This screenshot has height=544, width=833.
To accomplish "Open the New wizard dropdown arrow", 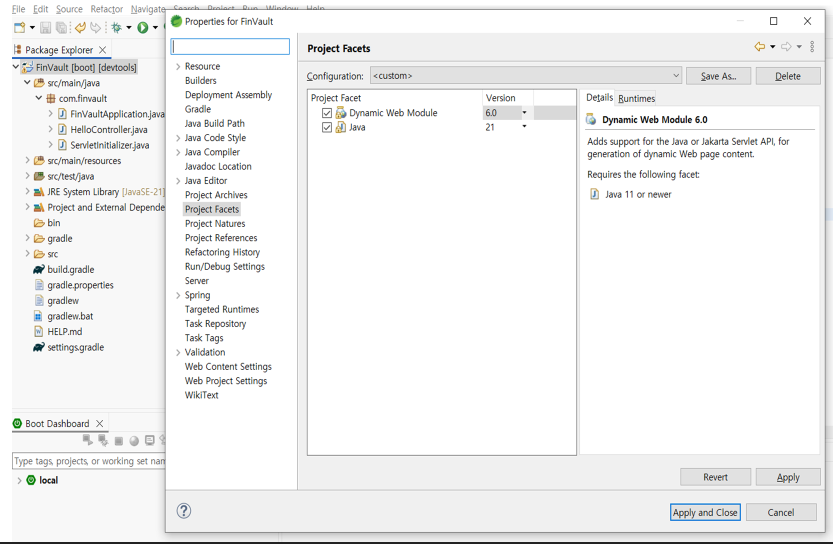I will point(32,28).
